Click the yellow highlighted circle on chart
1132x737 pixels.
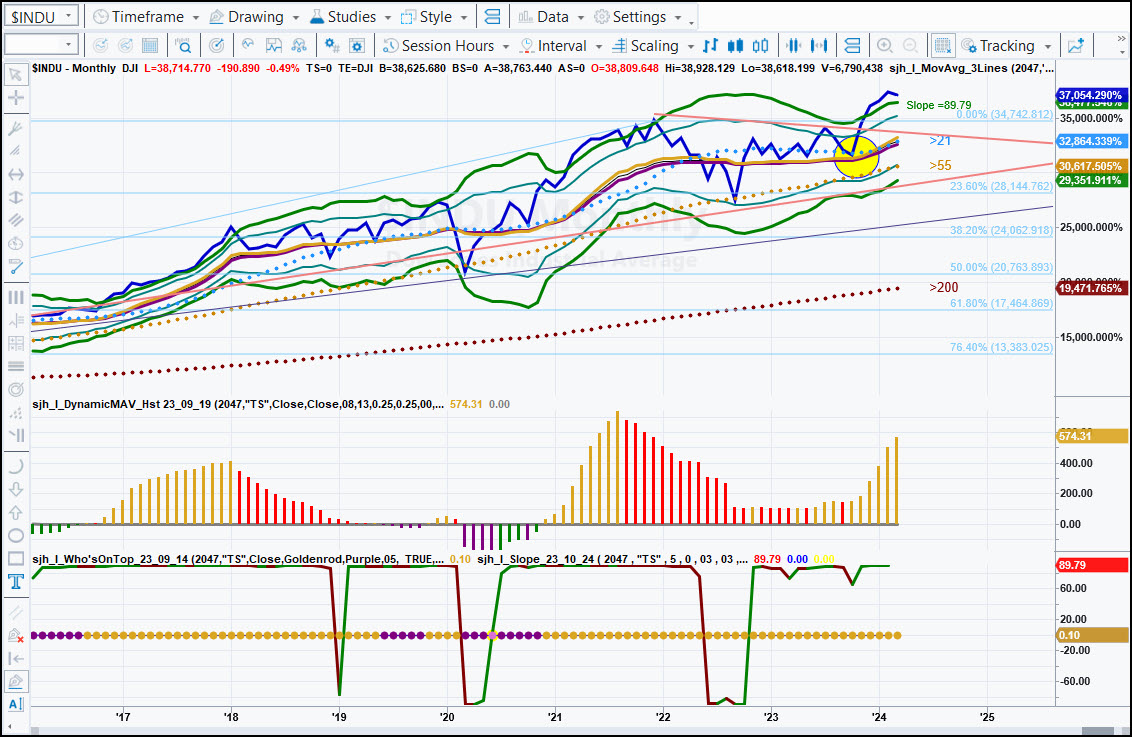[x=856, y=157]
